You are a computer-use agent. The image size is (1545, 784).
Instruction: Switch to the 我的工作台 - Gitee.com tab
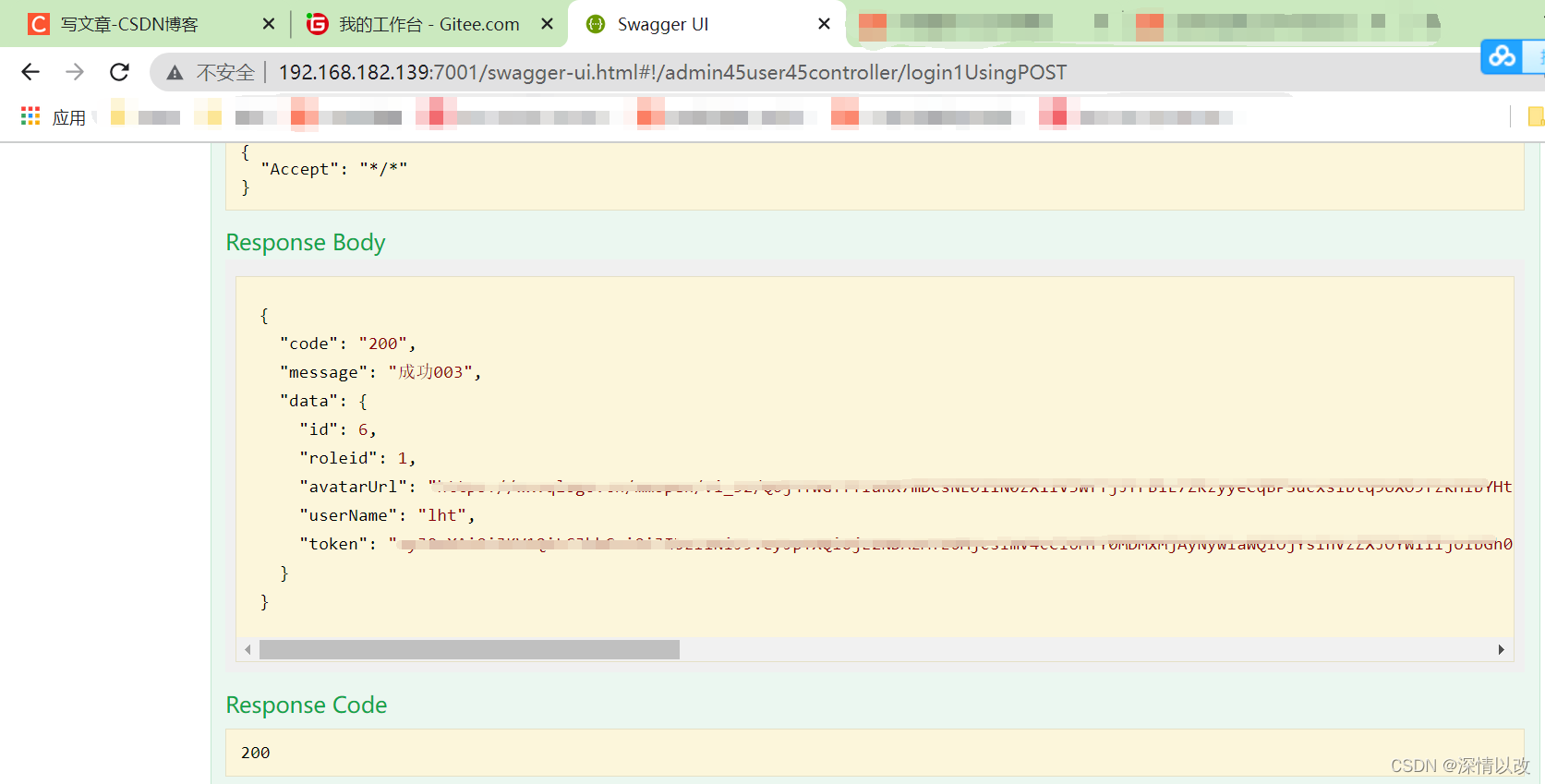click(x=428, y=25)
